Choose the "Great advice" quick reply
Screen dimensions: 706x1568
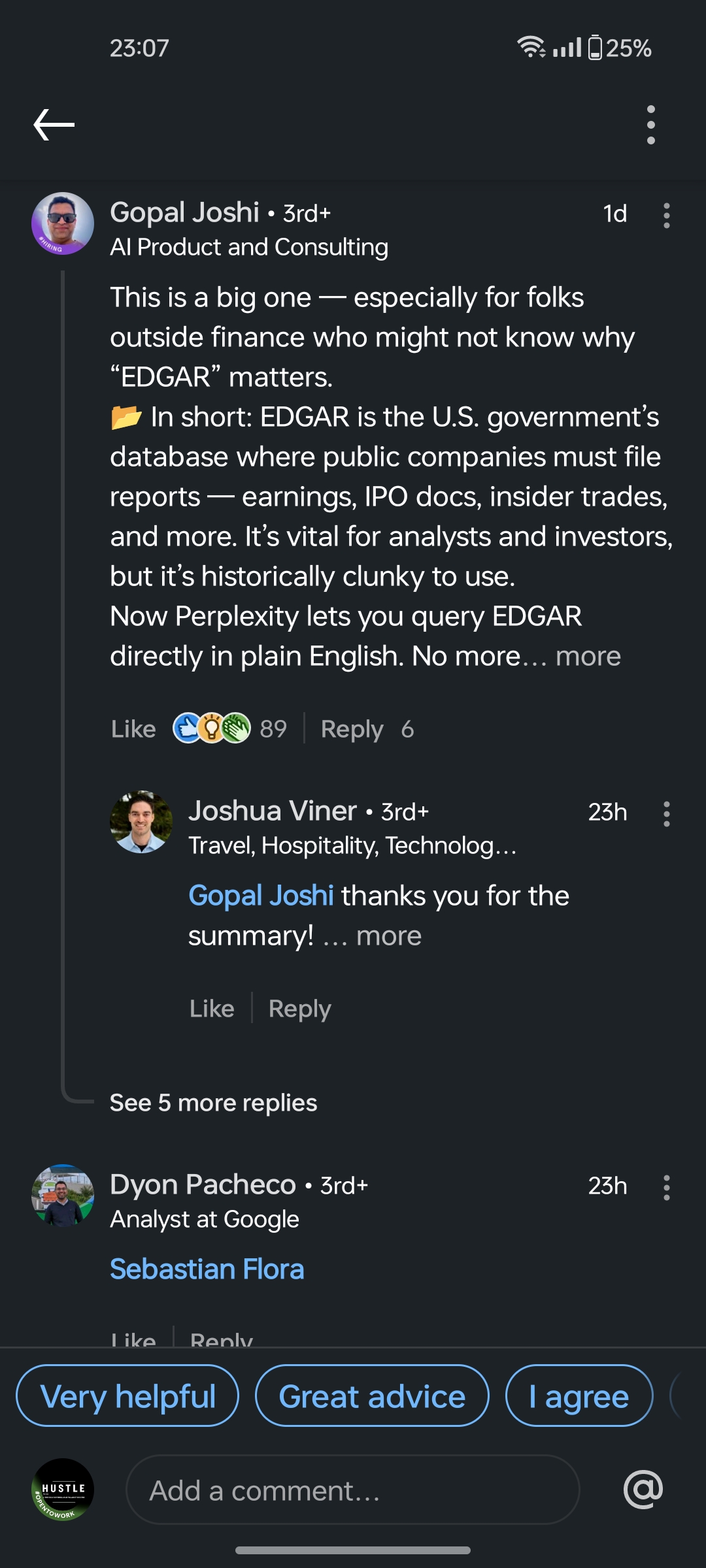pos(372,1396)
